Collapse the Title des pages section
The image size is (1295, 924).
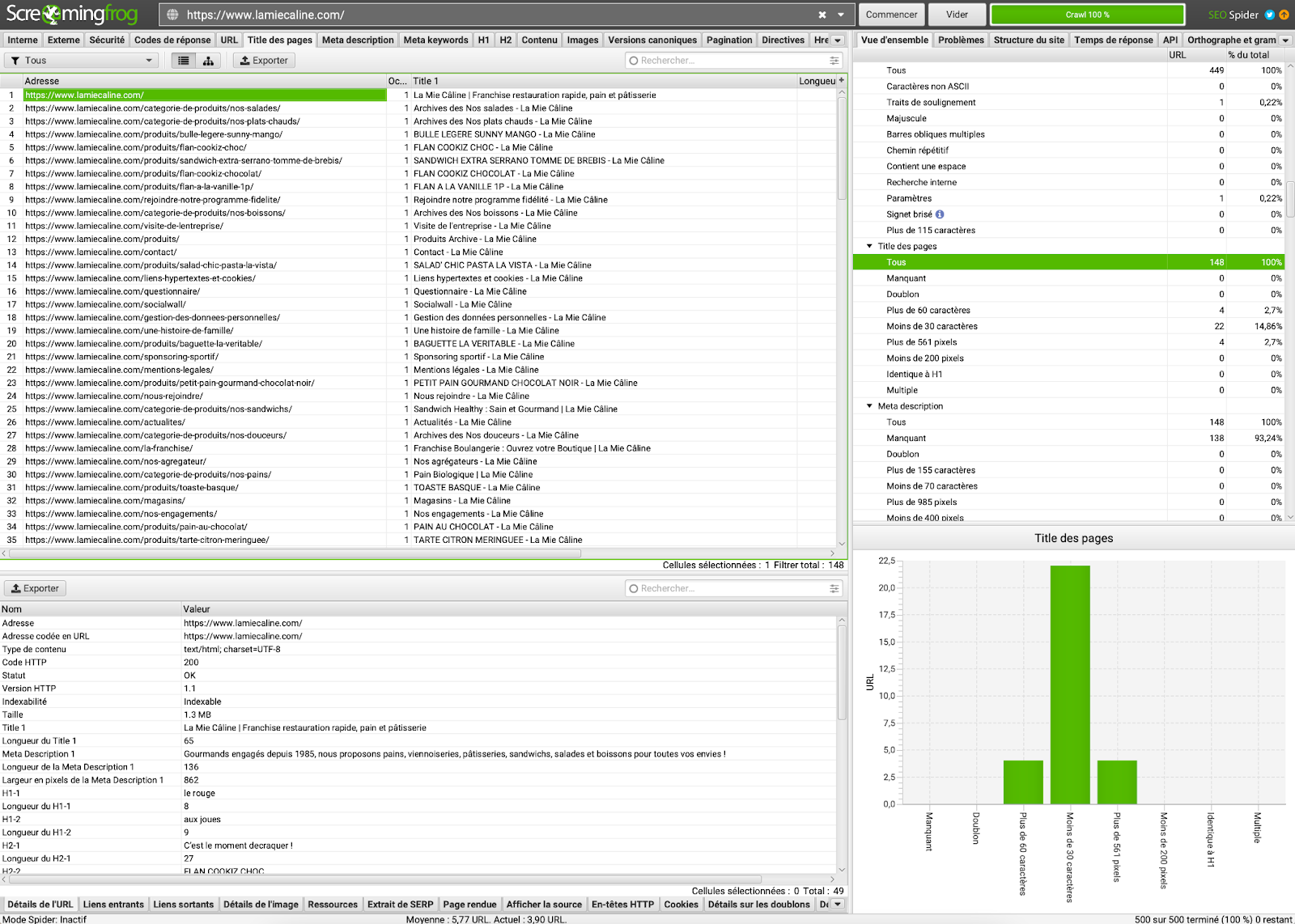(869, 246)
